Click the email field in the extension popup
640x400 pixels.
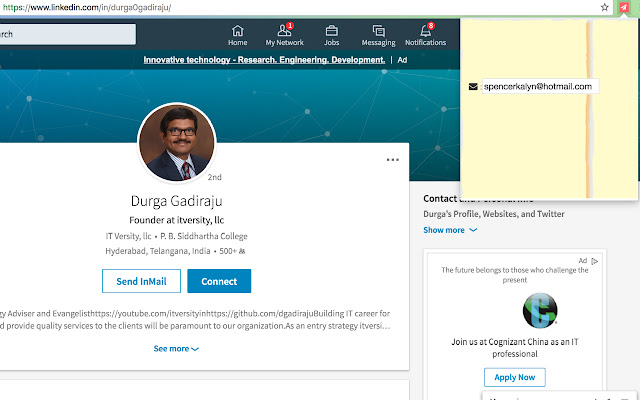pyautogui.click(x=539, y=87)
